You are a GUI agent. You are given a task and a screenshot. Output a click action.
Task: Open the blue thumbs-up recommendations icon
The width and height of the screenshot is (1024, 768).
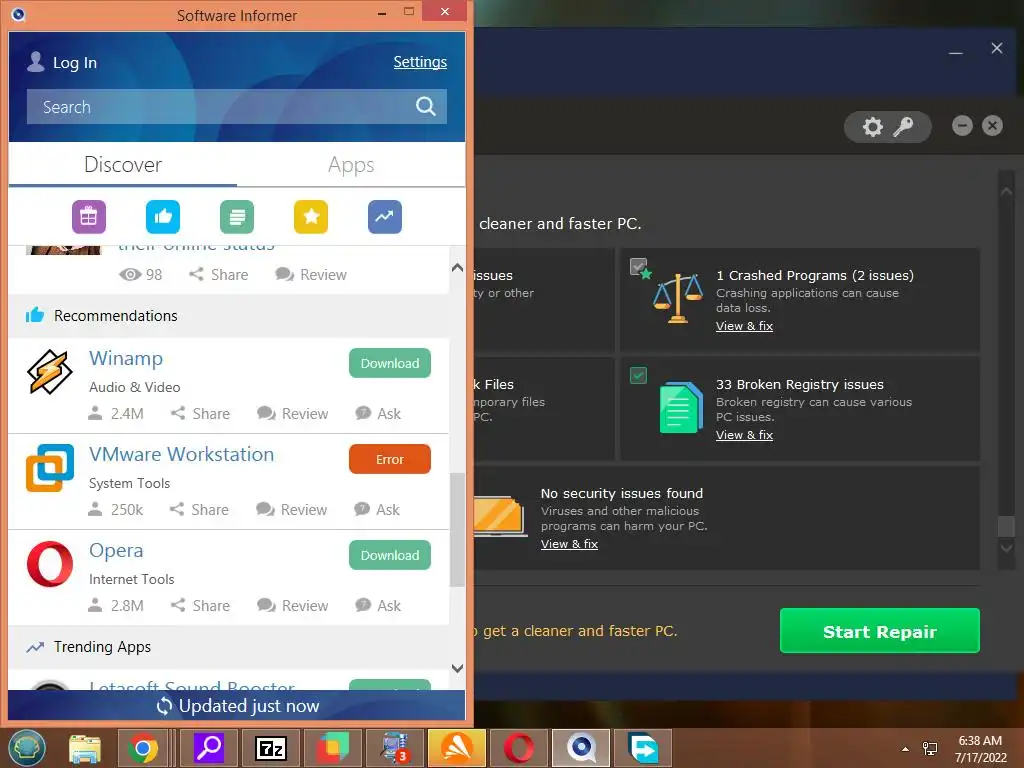click(163, 217)
